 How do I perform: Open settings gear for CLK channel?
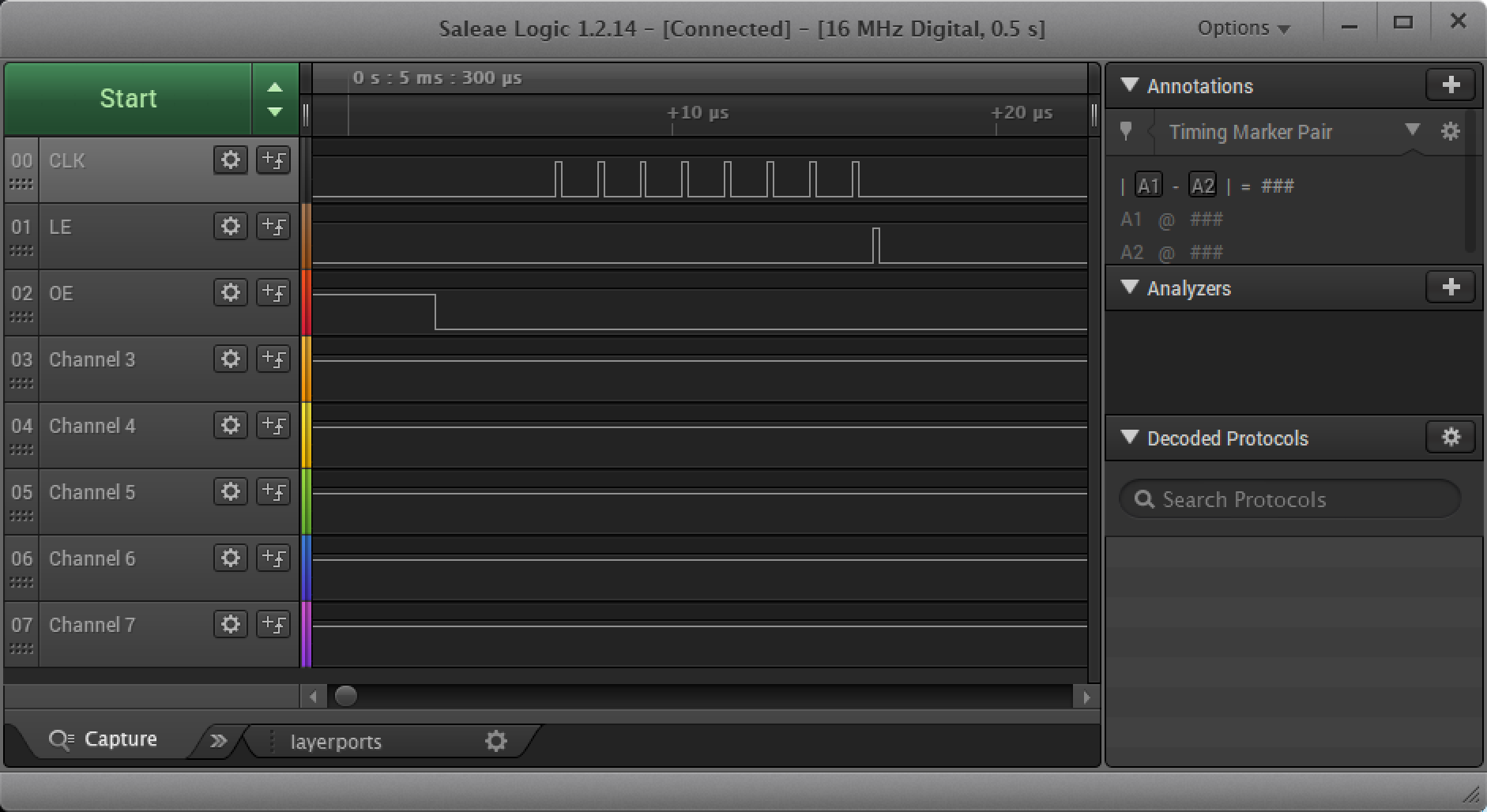[231, 160]
